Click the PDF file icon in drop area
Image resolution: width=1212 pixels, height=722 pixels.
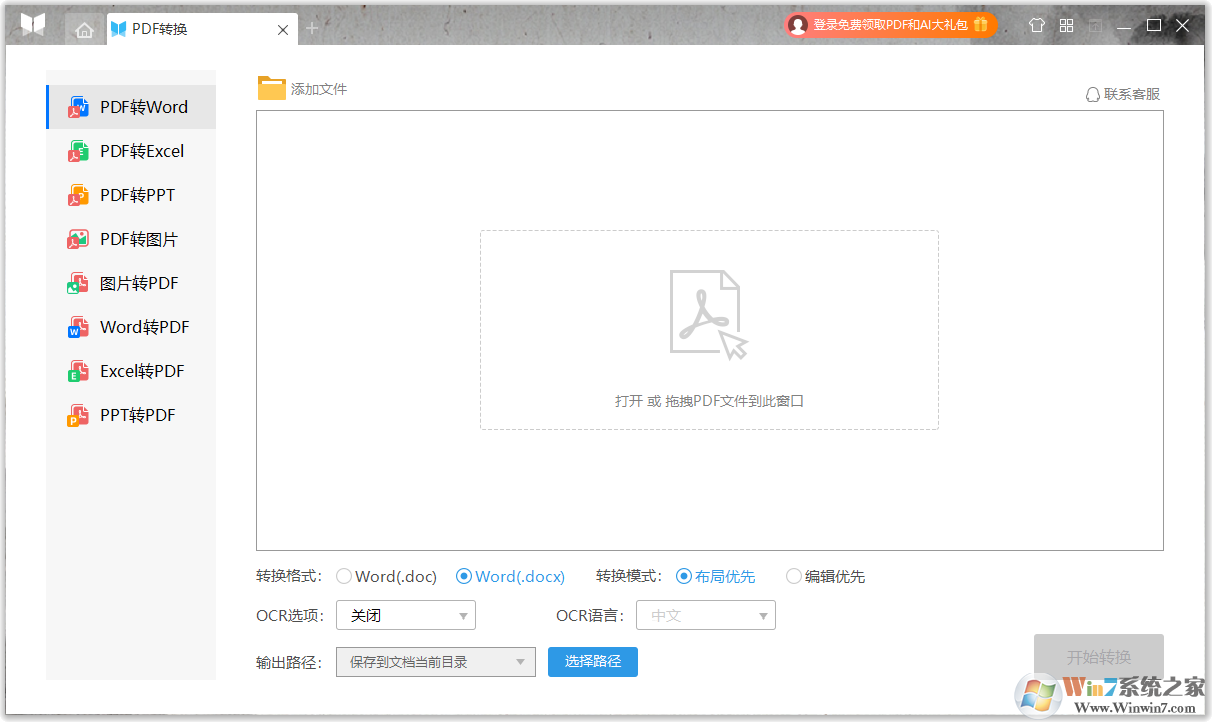[x=708, y=314]
